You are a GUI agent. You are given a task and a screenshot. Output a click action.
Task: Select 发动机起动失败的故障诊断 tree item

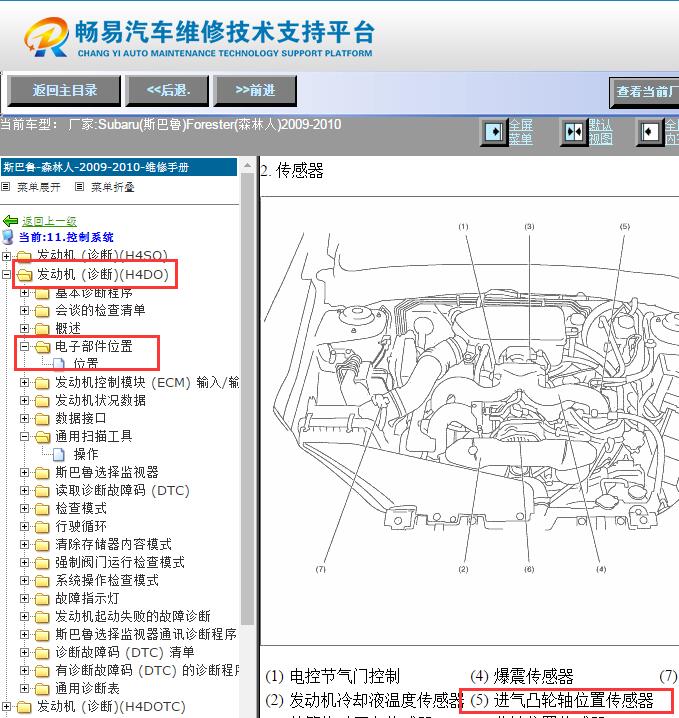point(133,616)
